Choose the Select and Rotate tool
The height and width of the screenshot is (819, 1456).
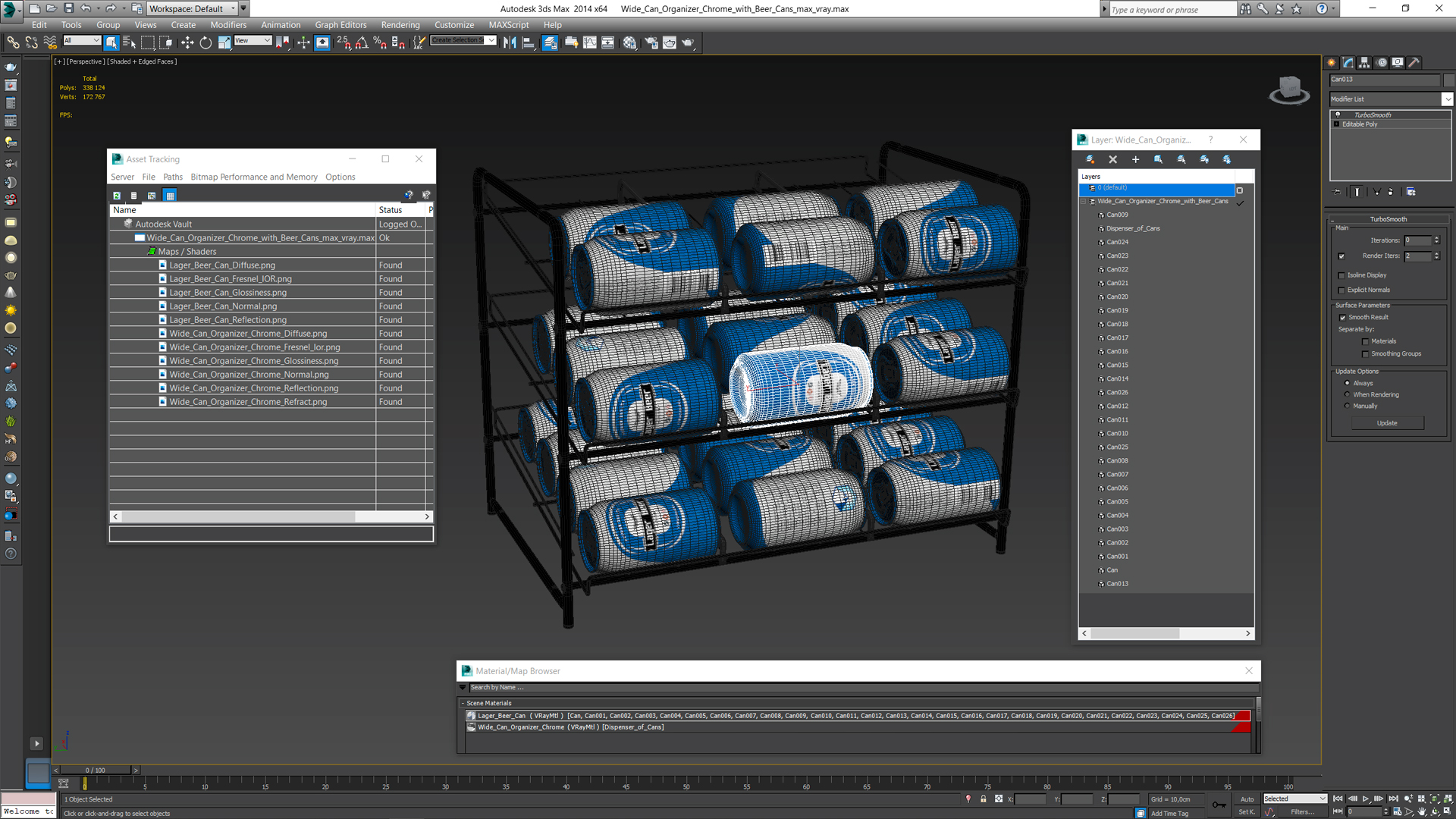[206, 42]
